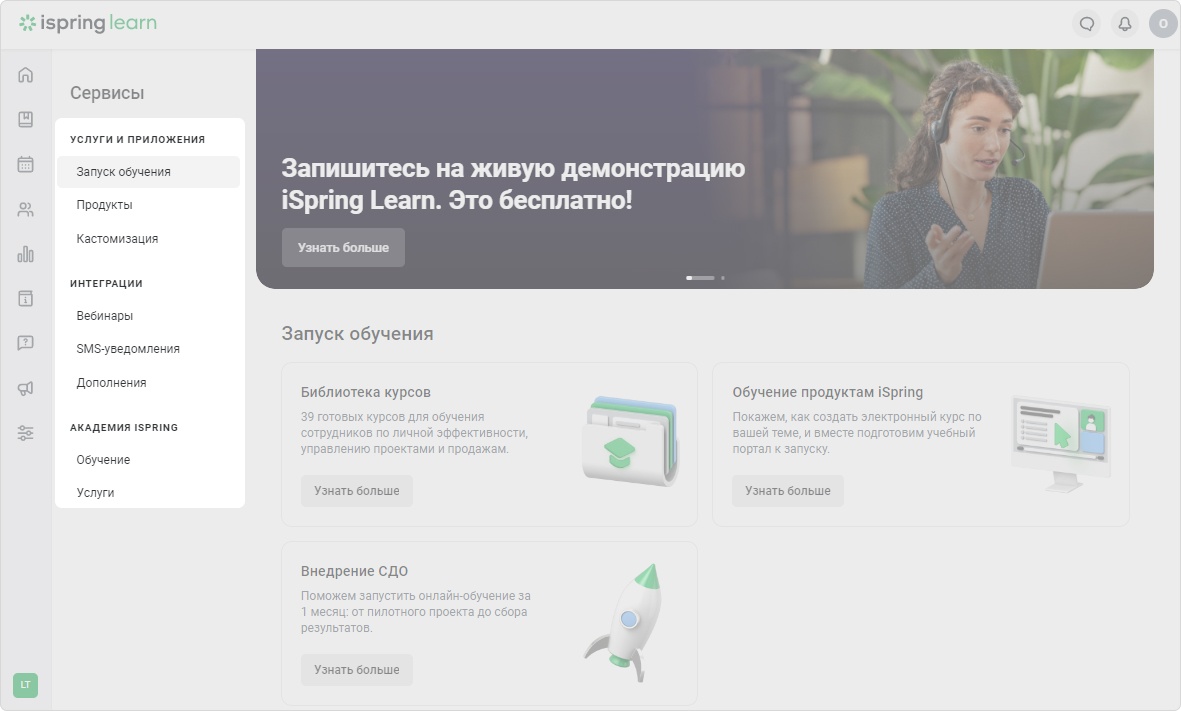This screenshot has height=711, width=1181.
Task: Open the settings sliders icon in sidebar
Action: (26, 433)
